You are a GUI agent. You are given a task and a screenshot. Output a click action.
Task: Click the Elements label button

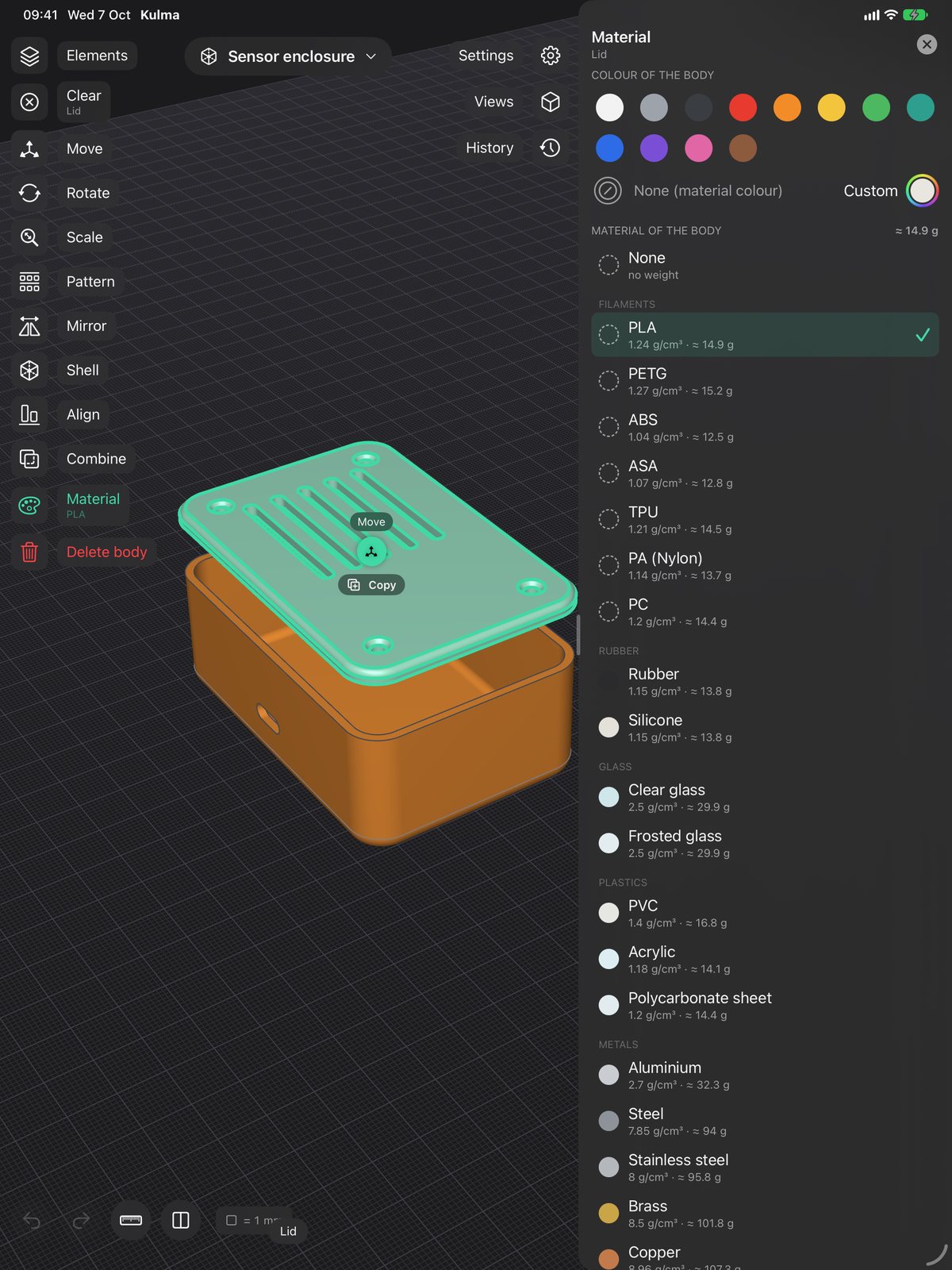pos(97,56)
